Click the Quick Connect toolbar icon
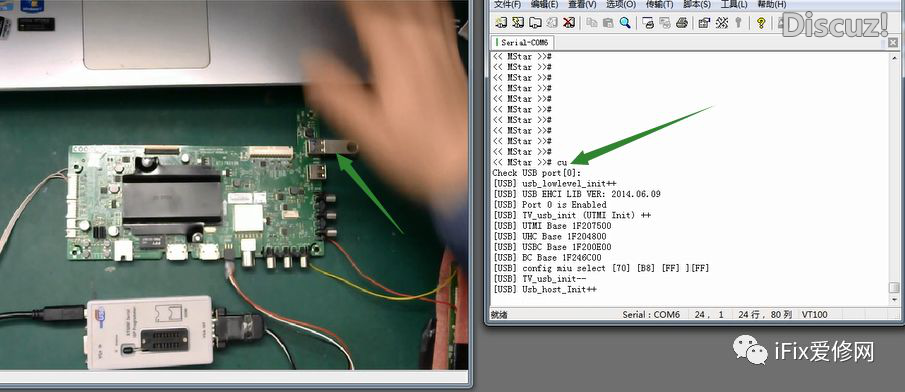 point(518,23)
